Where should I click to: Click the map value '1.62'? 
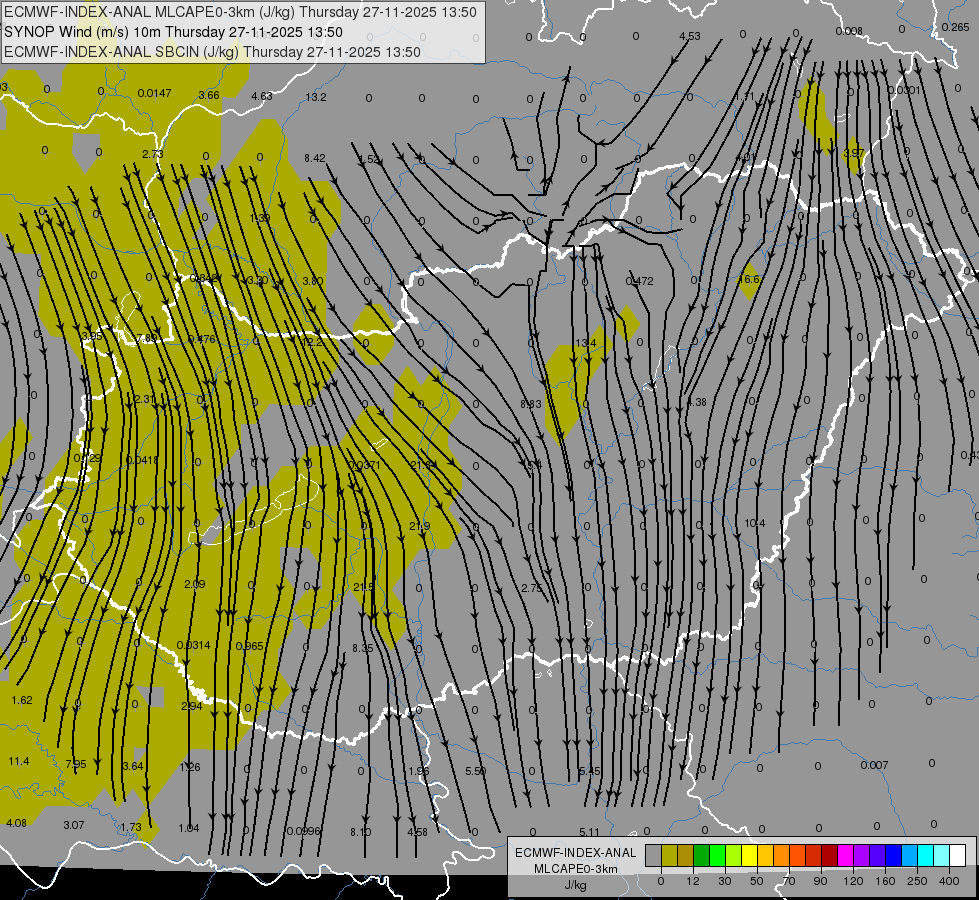22,700
